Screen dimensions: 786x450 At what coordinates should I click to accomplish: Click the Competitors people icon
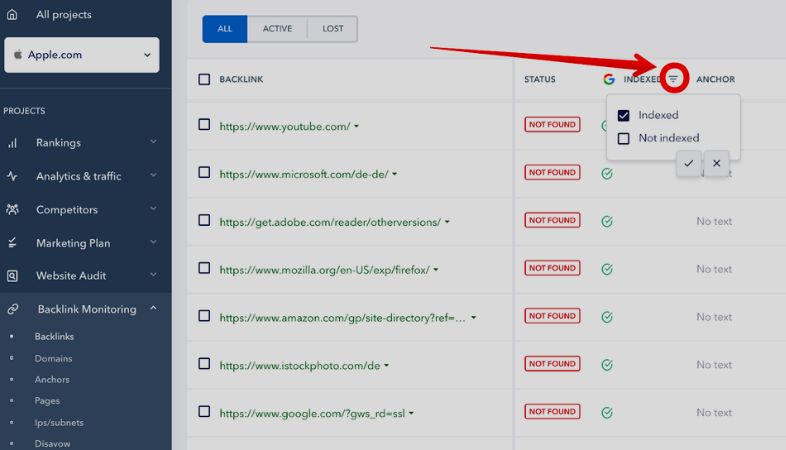coord(13,209)
